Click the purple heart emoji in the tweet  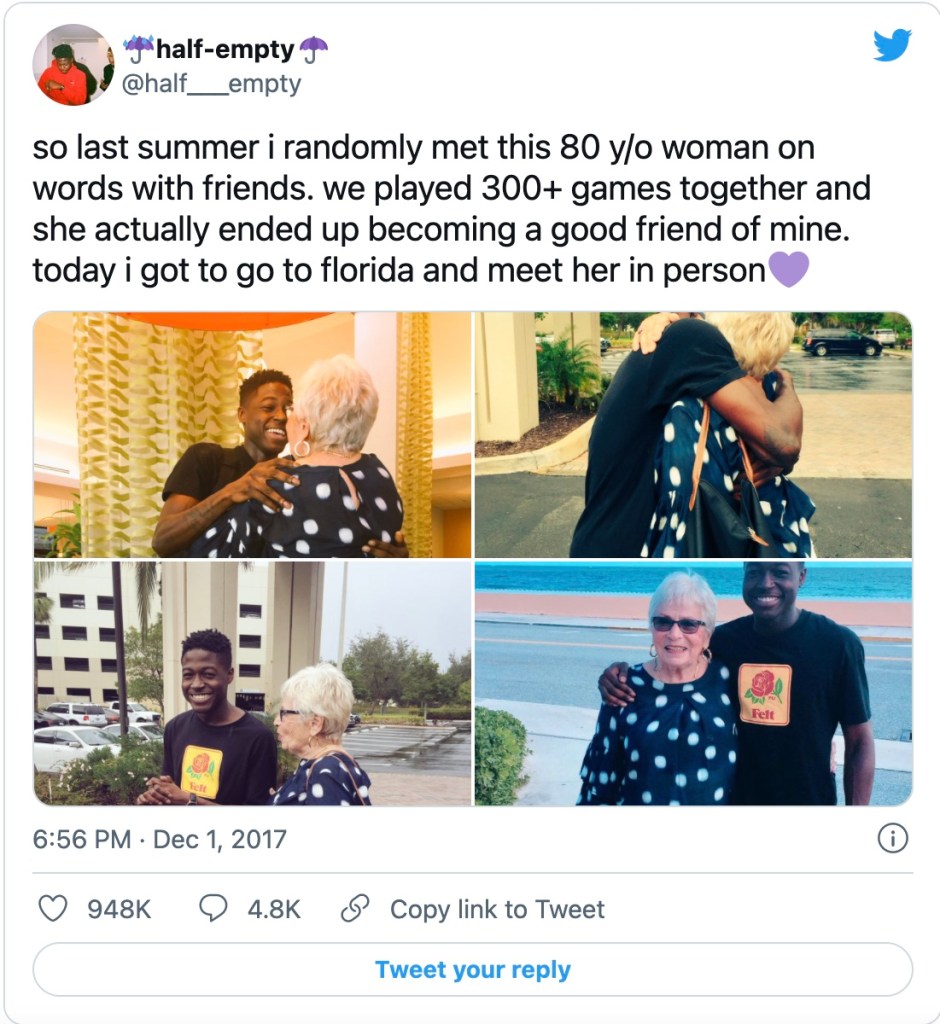tap(788, 270)
